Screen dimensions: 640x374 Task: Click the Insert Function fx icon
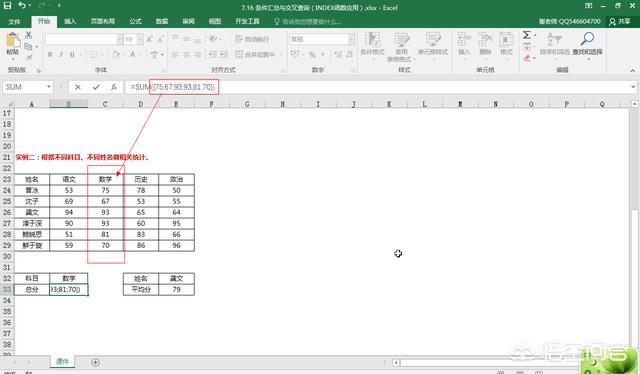click(x=114, y=87)
